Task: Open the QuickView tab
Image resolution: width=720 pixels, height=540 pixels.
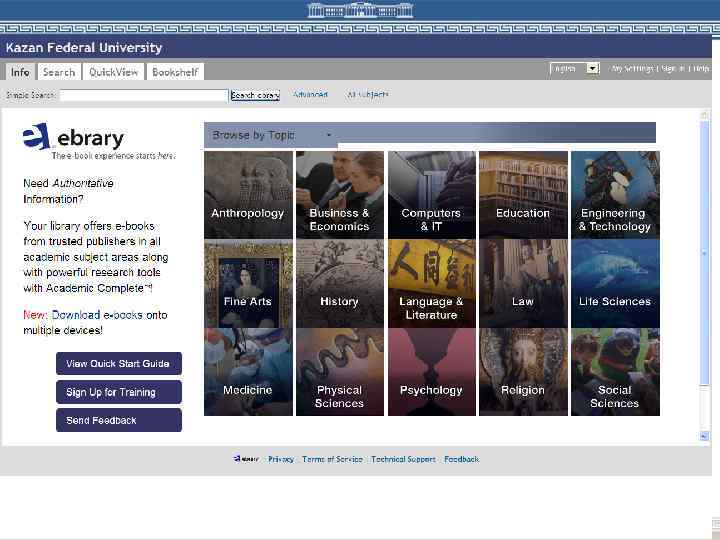Action: point(113,72)
